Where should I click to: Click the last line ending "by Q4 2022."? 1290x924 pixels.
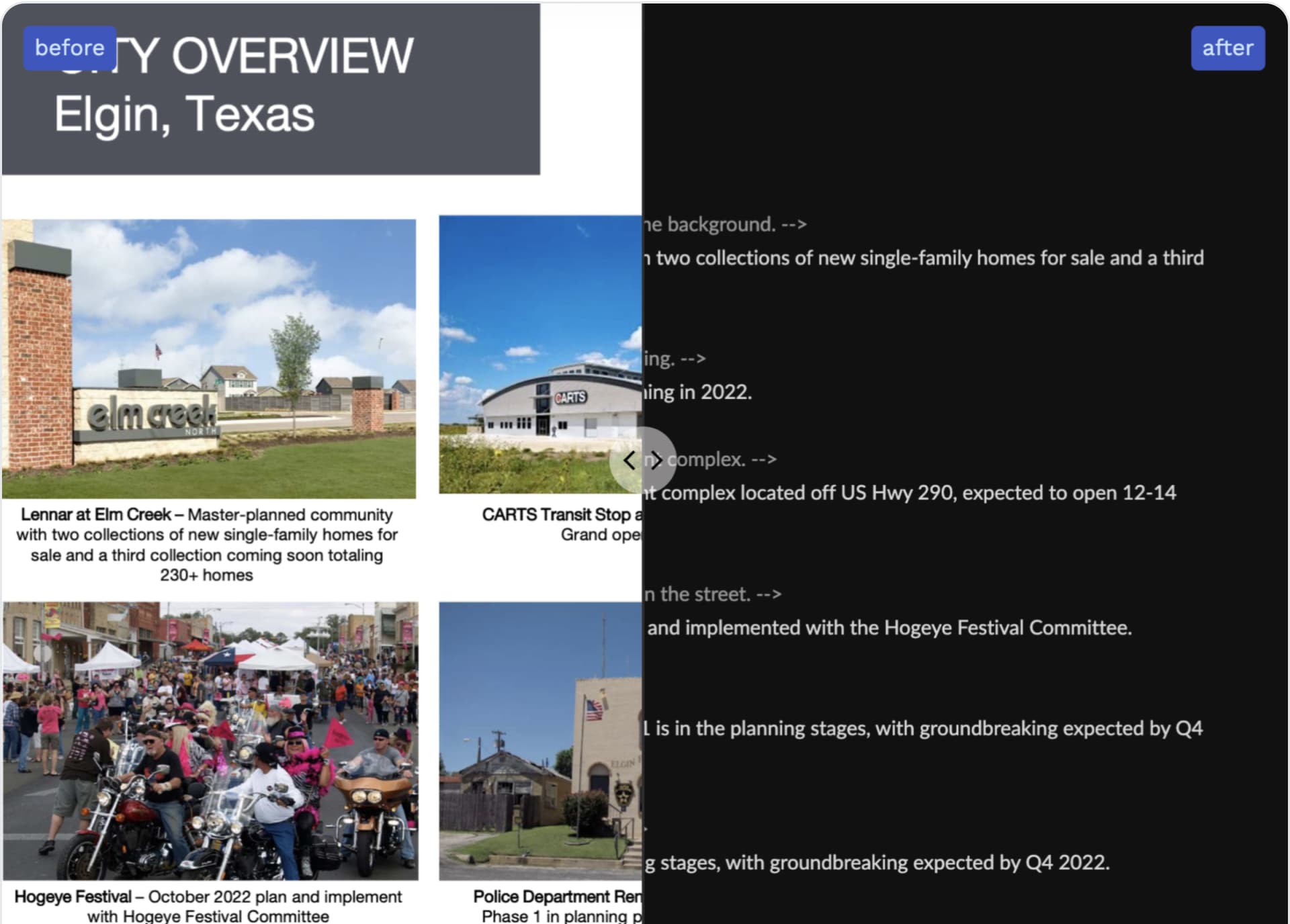click(876, 862)
